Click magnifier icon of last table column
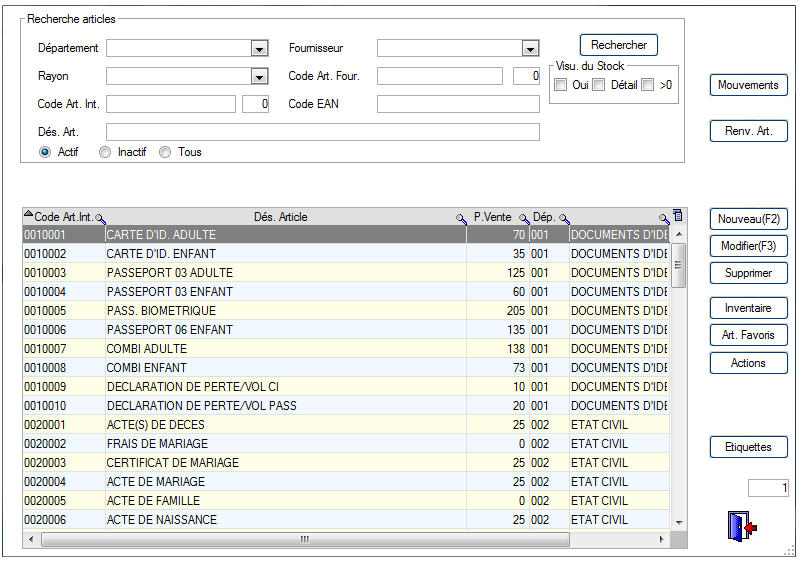This screenshot has height=562, width=803. click(664, 219)
